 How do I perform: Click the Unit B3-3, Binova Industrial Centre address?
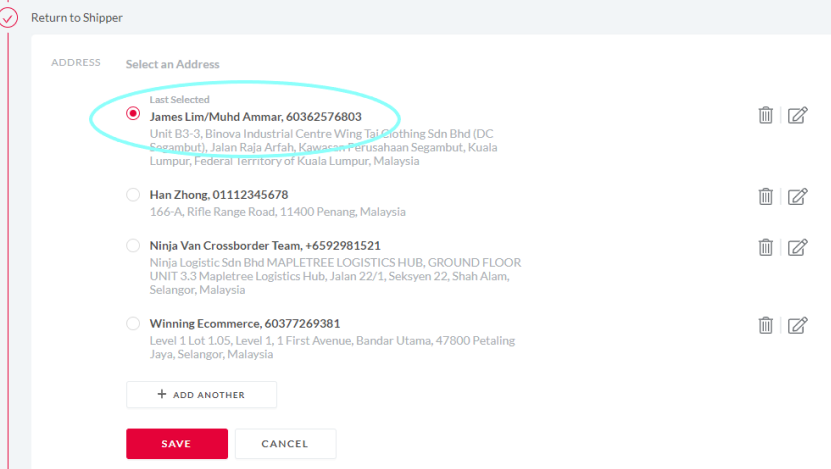pos(323,147)
